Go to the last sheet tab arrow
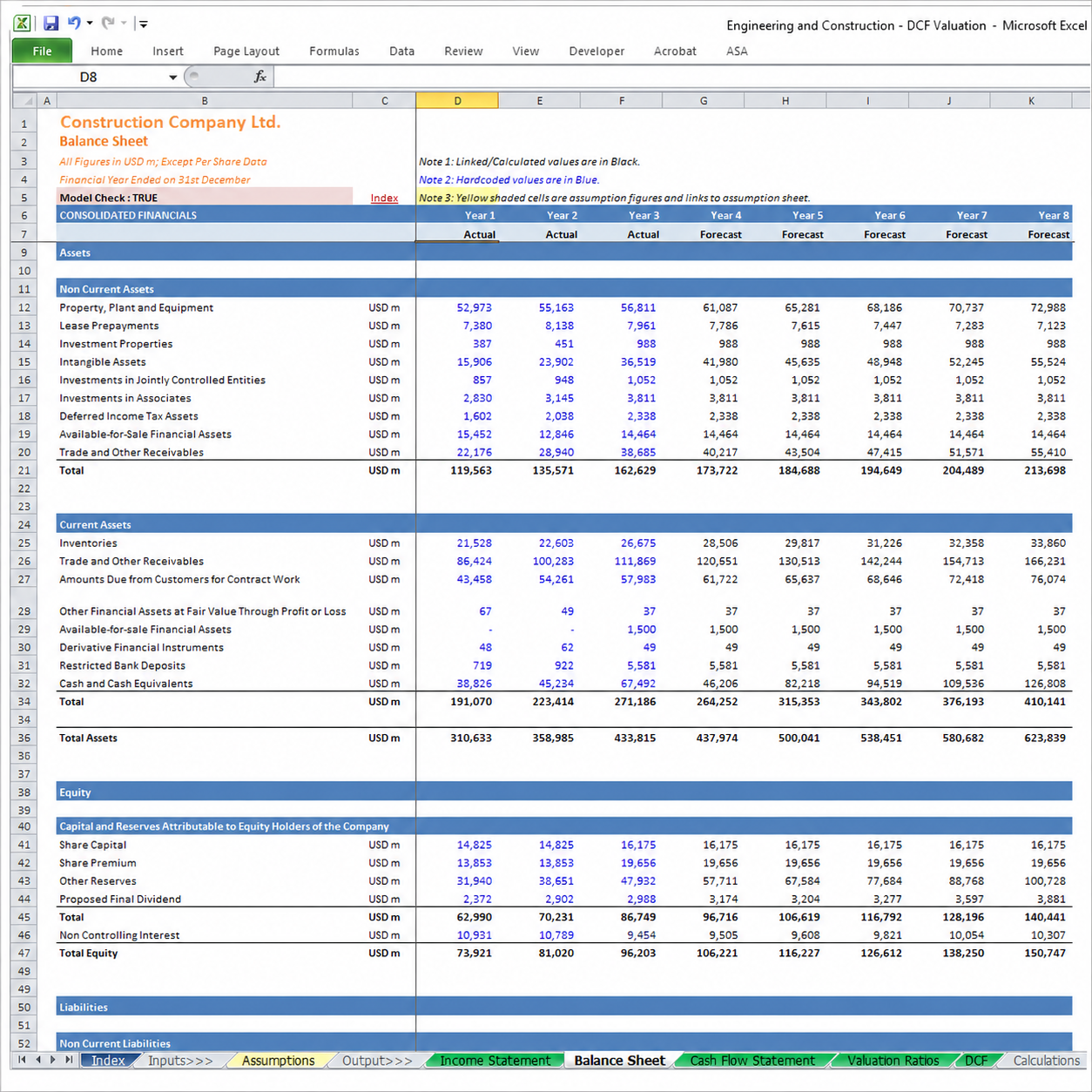This screenshot has width=1092, height=1092. coord(69,1060)
